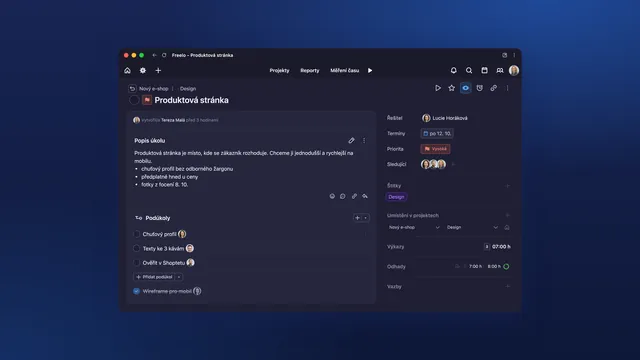Uncheck Wireframe pro mobil subtask
Viewport: 640px width, 360px height.
[x=136, y=291]
